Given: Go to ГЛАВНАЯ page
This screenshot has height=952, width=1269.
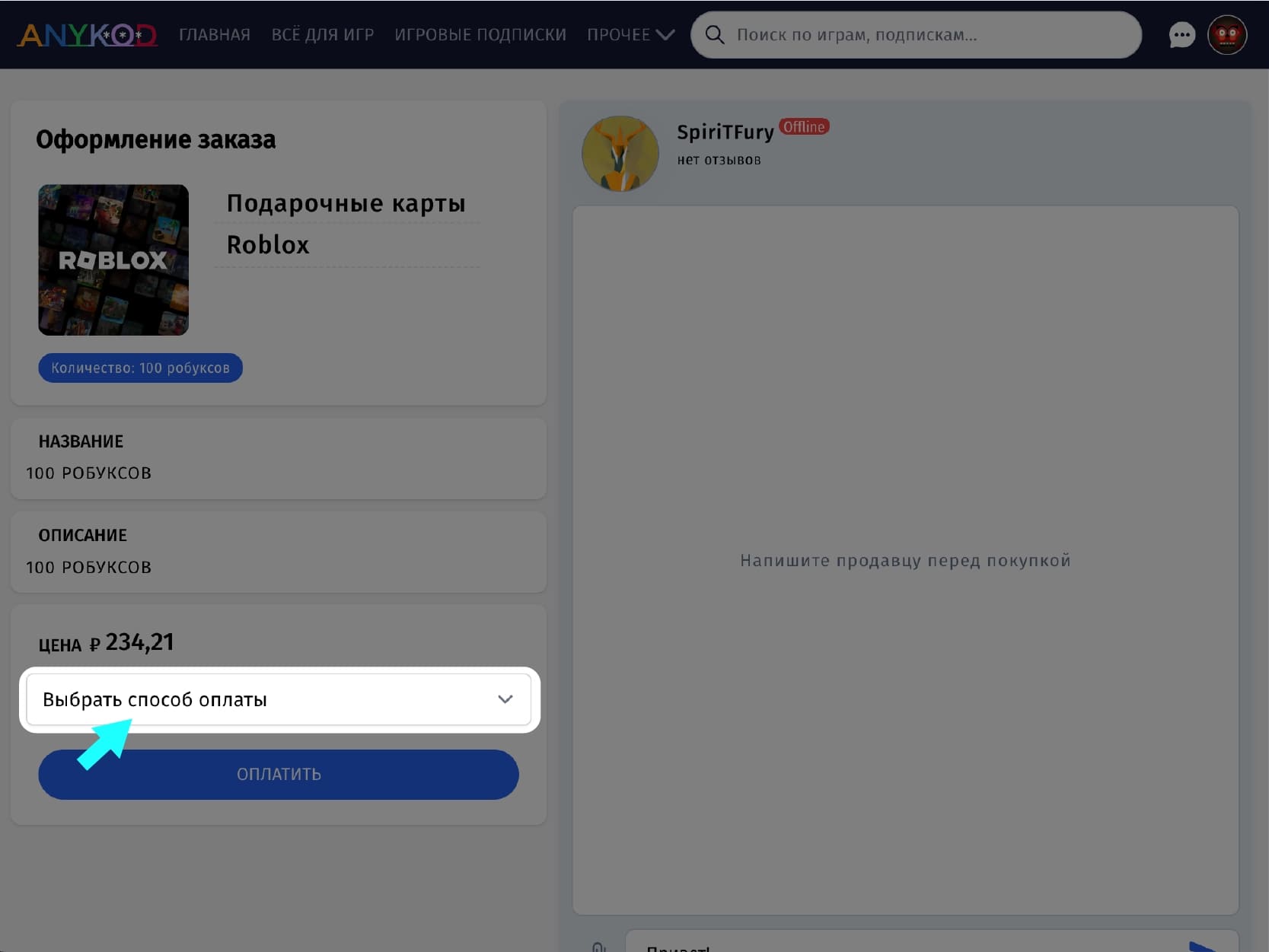Looking at the screenshot, I should pyautogui.click(x=215, y=35).
